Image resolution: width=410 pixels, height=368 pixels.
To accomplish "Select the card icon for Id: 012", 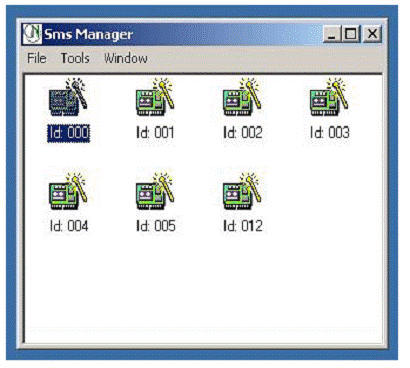I will click(x=242, y=191).
